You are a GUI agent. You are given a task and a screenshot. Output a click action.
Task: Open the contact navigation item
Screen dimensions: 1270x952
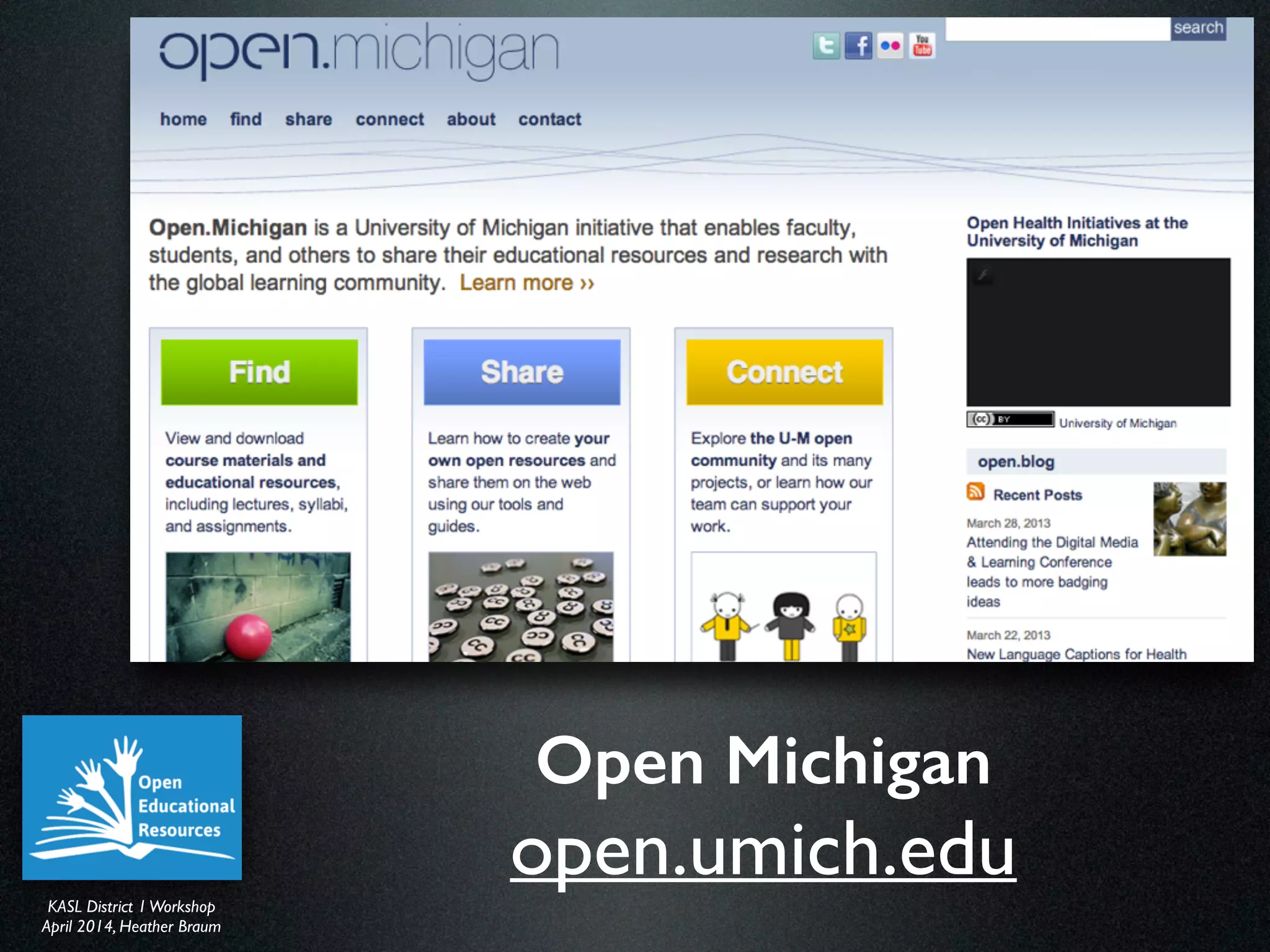tap(550, 119)
